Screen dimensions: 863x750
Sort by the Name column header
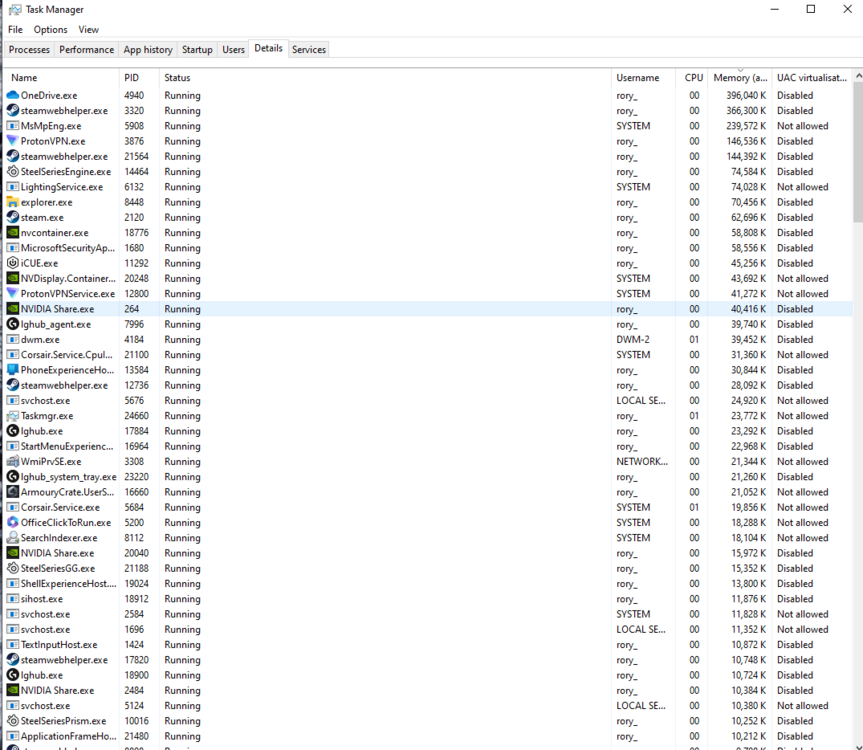tap(61, 78)
